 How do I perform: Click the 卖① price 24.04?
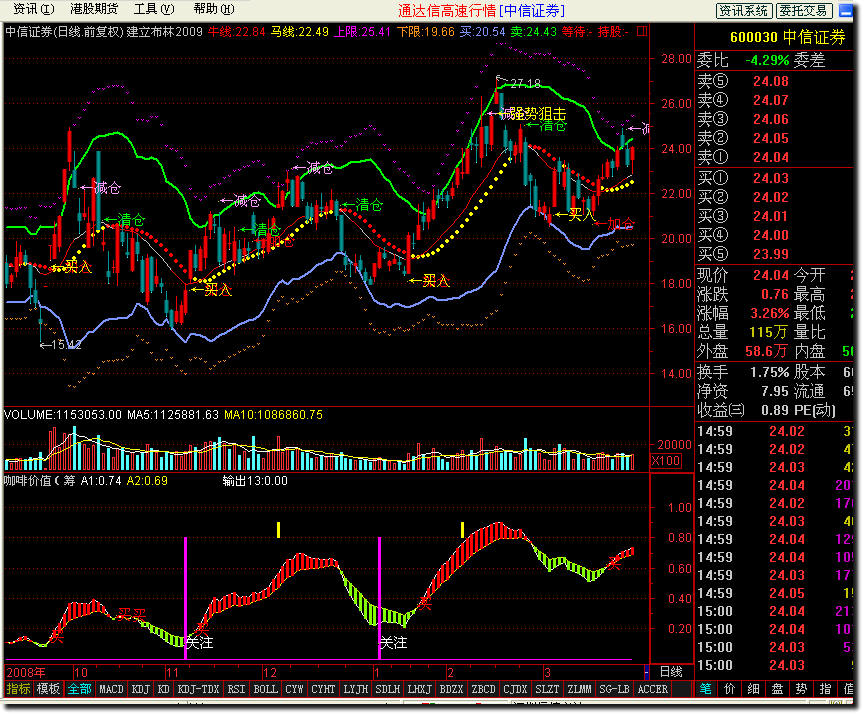(x=771, y=157)
